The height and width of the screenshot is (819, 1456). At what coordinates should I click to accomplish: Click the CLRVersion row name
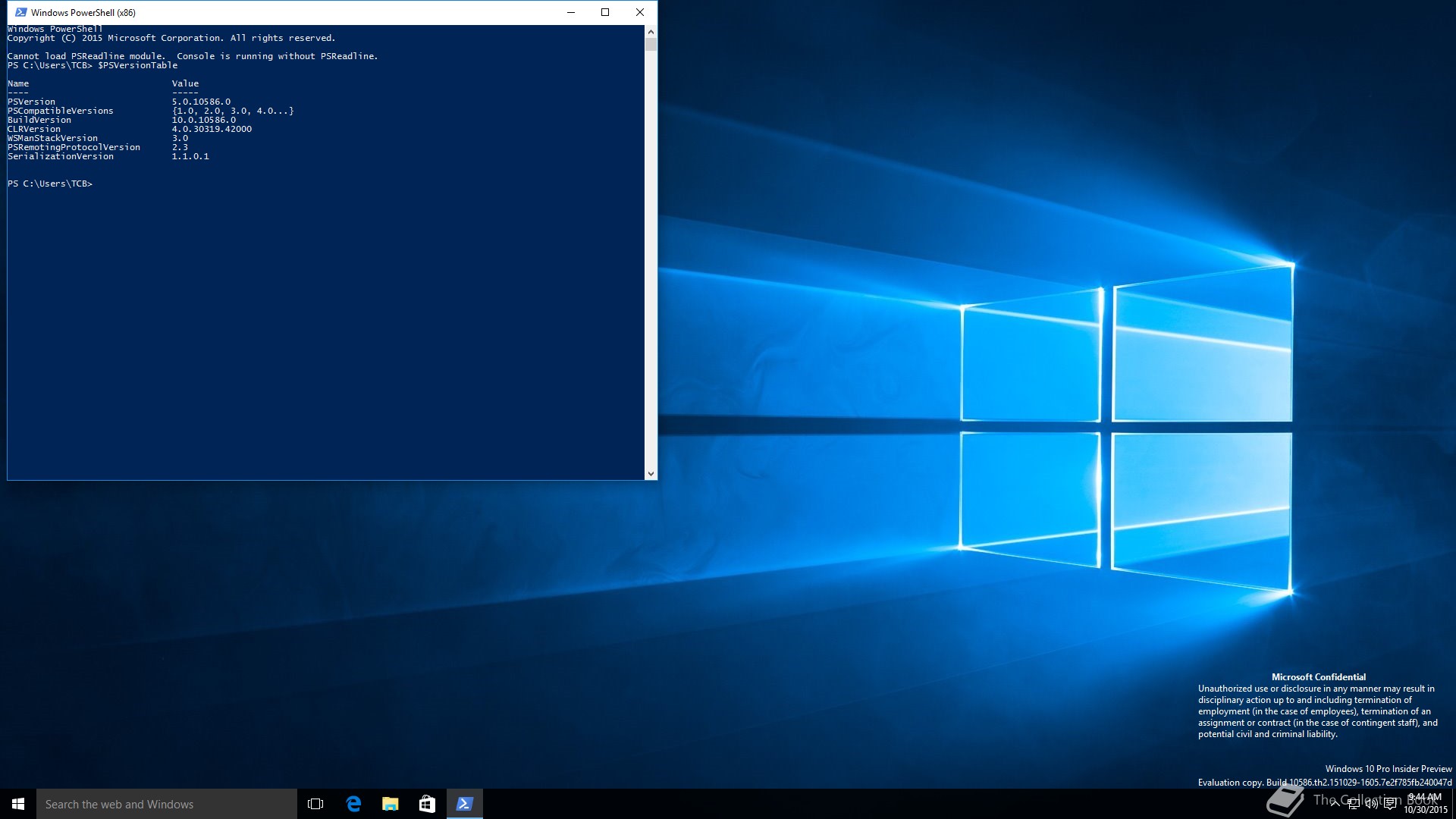click(34, 129)
